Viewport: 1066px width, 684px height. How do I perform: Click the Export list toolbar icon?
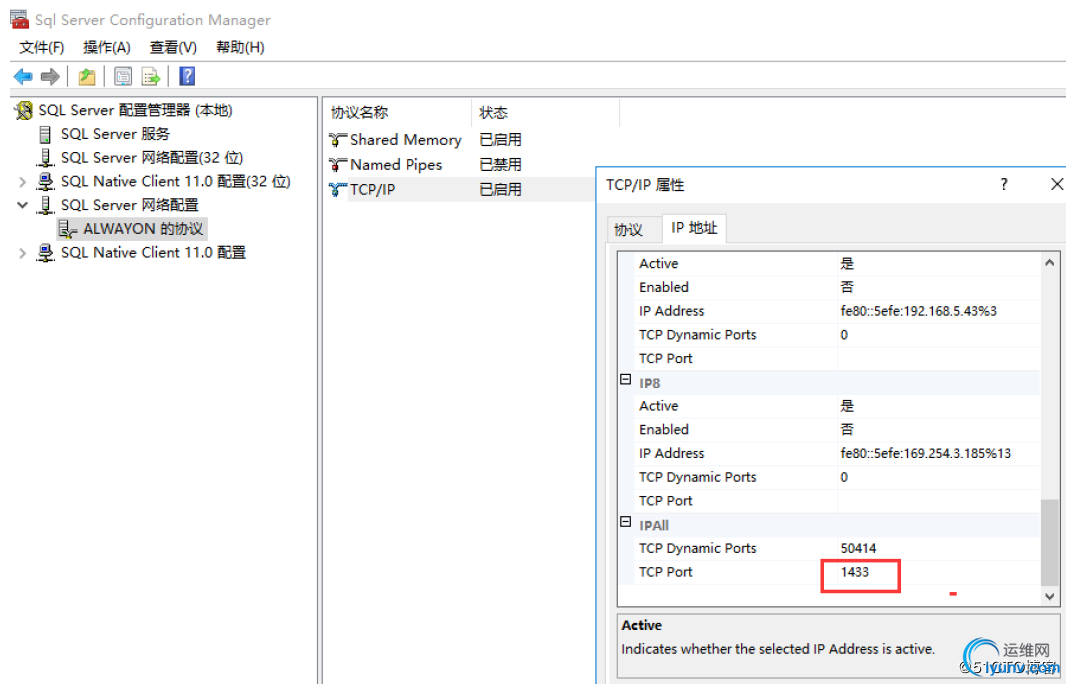pyautogui.click(x=150, y=76)
